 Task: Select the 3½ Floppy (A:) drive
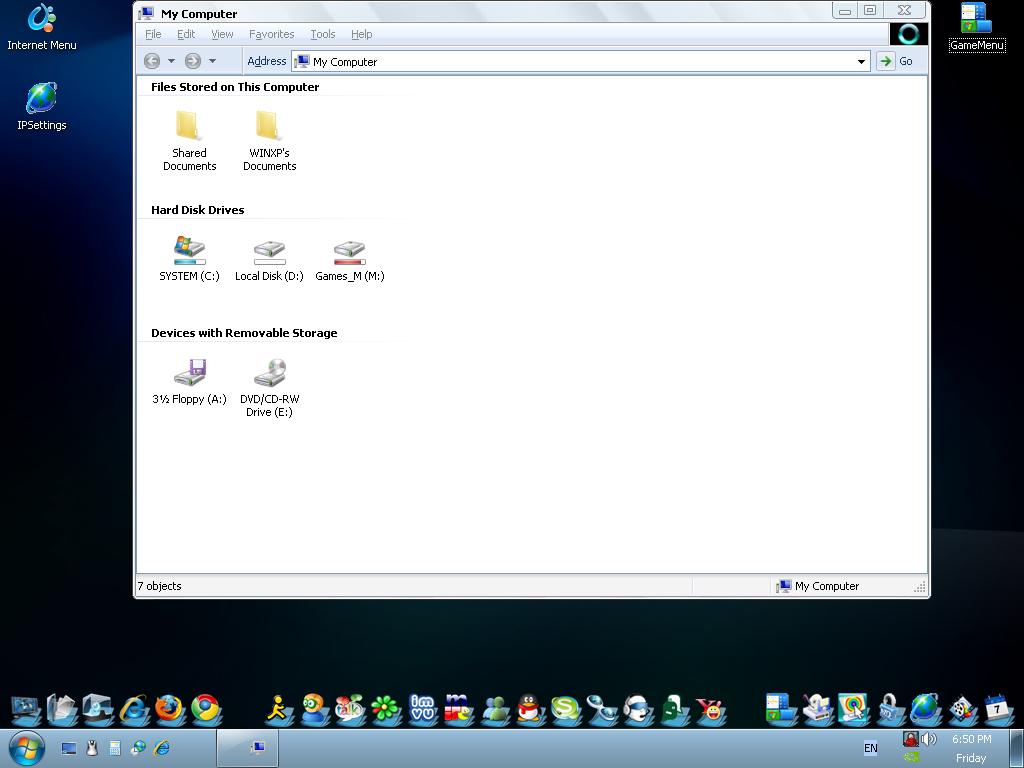click(189, 381)
